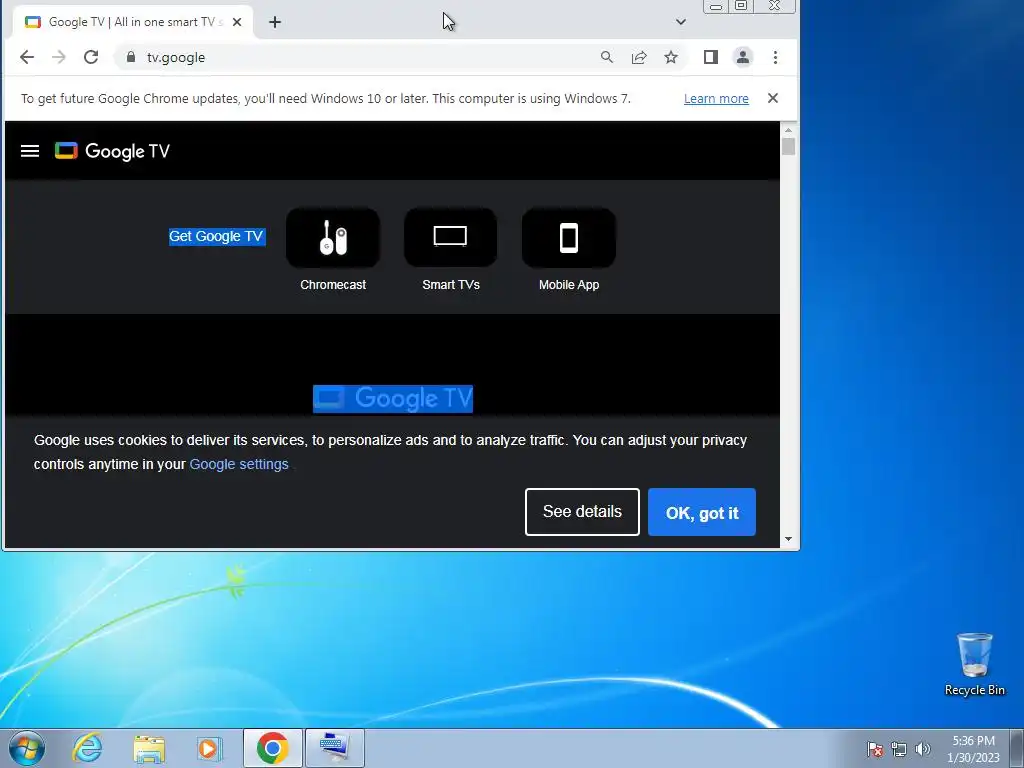Select the Recycle Bin desktop icon

pos(974,665)
